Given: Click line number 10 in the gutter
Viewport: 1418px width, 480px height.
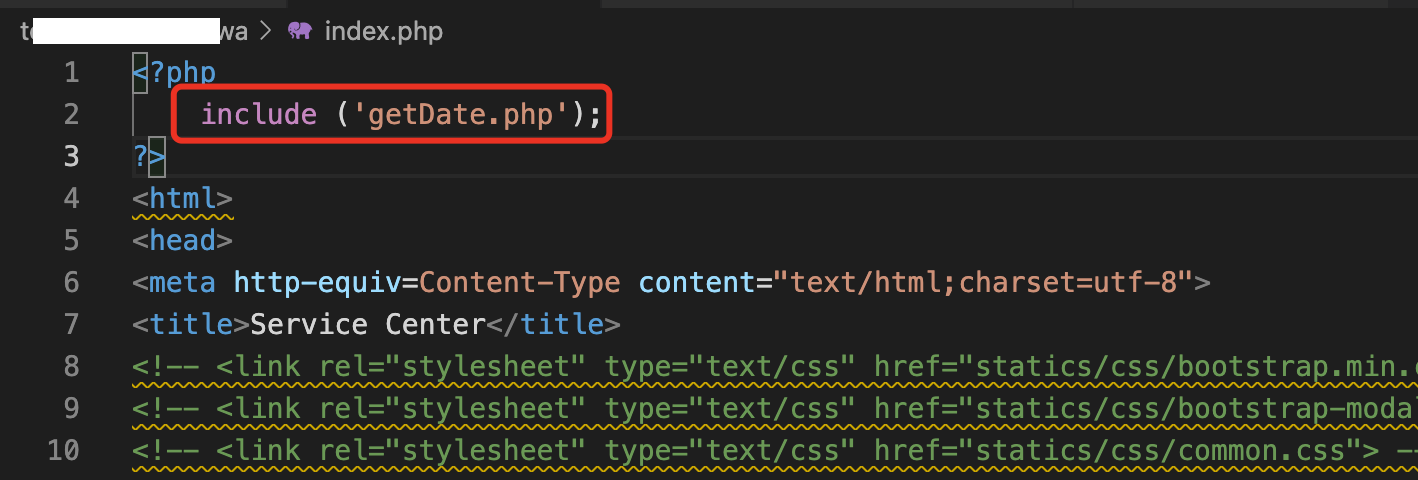Looking at the screenshot, I should click(x=63, y=450).
